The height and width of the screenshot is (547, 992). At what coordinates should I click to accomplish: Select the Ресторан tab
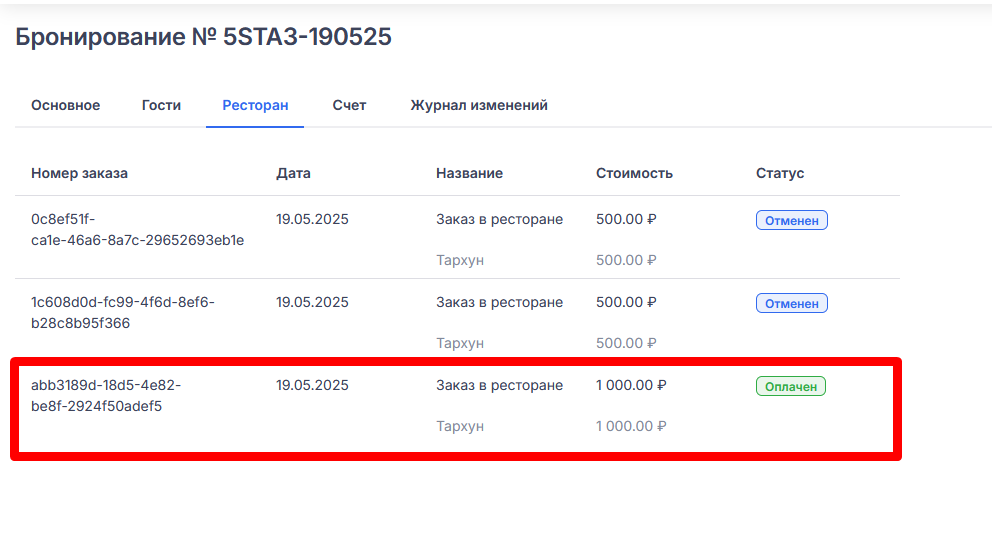click(x=255, y=105)
